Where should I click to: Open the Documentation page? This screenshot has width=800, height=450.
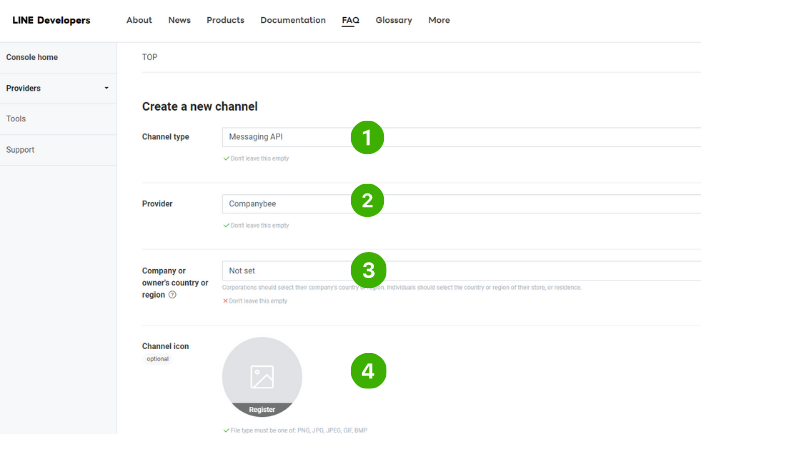click(x=292, y=20)
